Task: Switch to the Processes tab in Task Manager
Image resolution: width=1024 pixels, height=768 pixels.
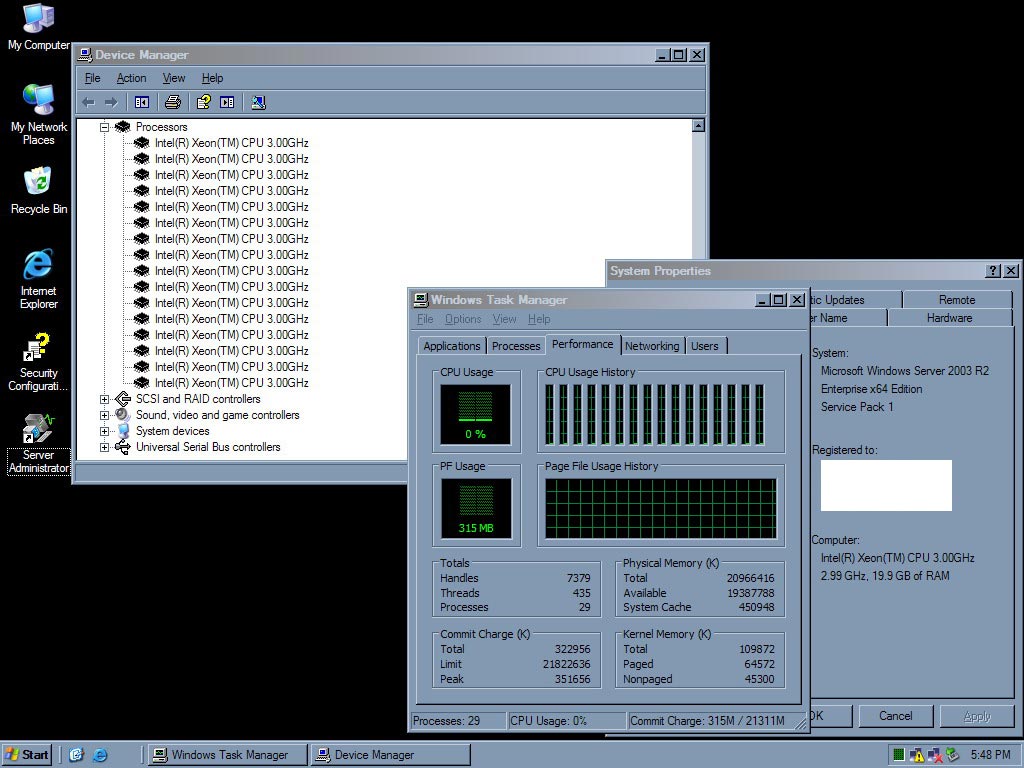Action: pyautogui.click(x=516, y=346)
